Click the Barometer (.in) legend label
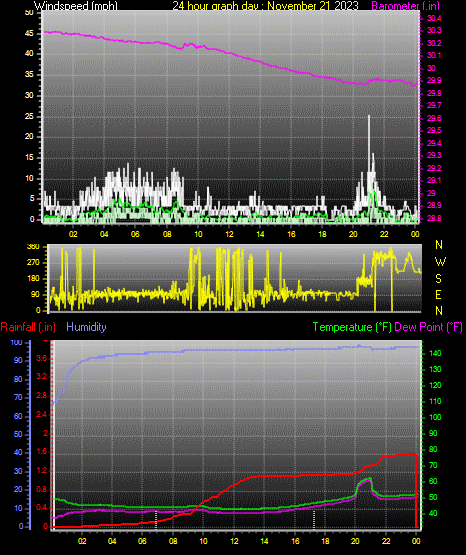 click(405, 5)
